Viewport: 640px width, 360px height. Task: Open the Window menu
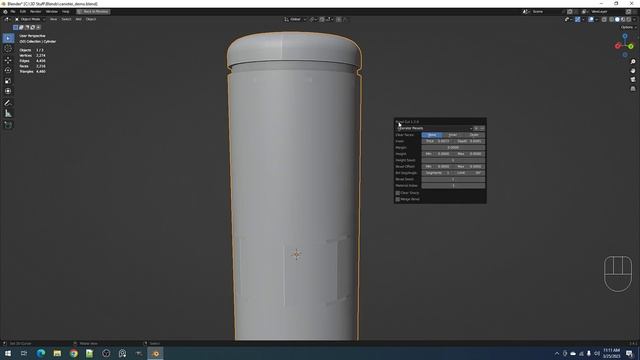click(x=52, y=11)
